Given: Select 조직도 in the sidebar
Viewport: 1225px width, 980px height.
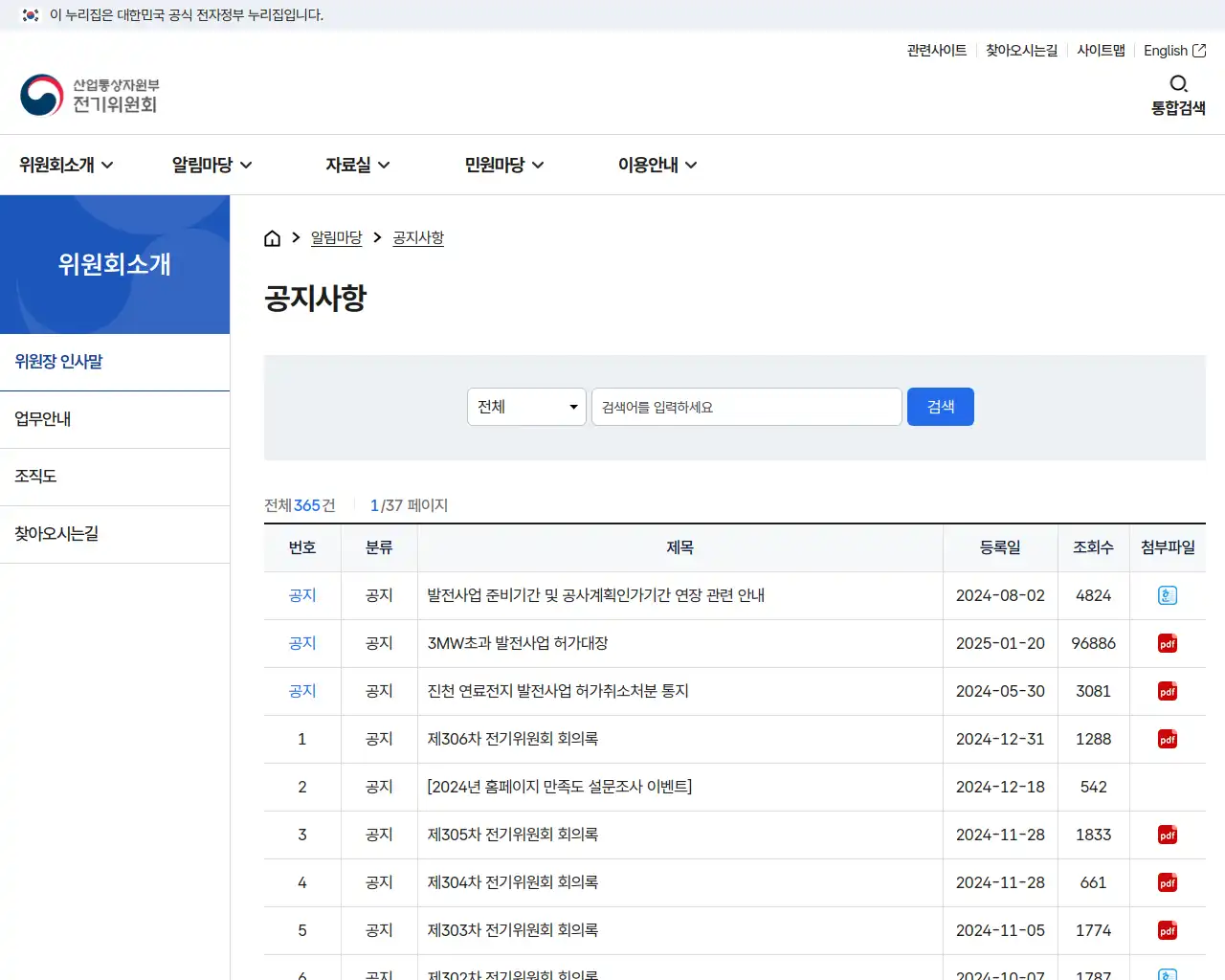Looking at the screenshot, I should pos(115,477).
